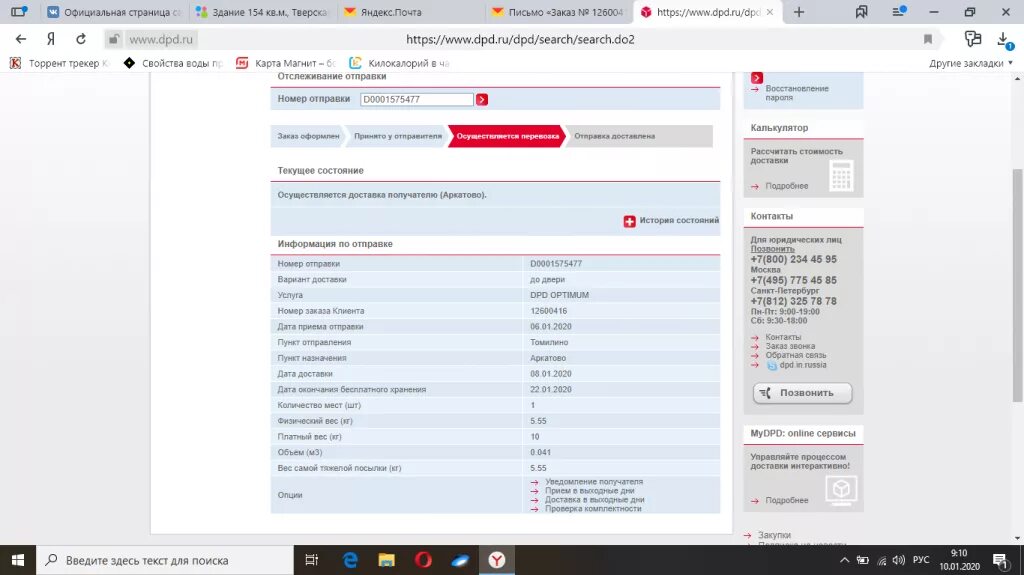Close the dpd.ru browser tab

click(769, 12)
